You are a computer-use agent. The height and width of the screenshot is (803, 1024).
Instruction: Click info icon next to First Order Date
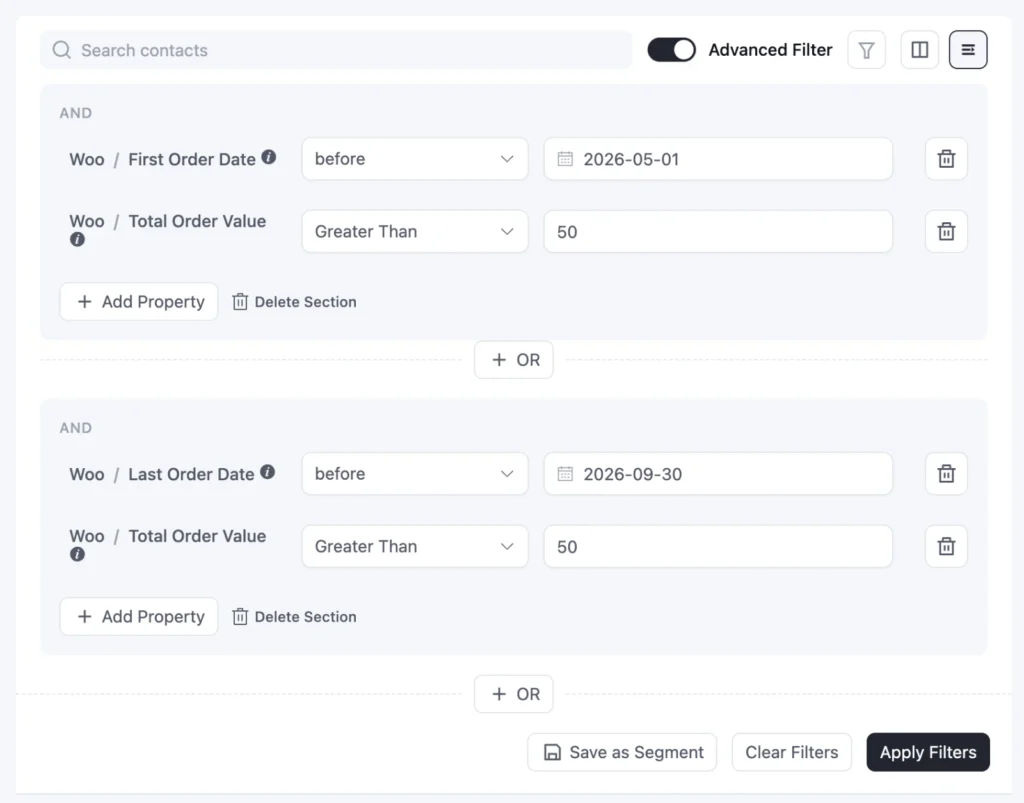click(x=268, y=157)
